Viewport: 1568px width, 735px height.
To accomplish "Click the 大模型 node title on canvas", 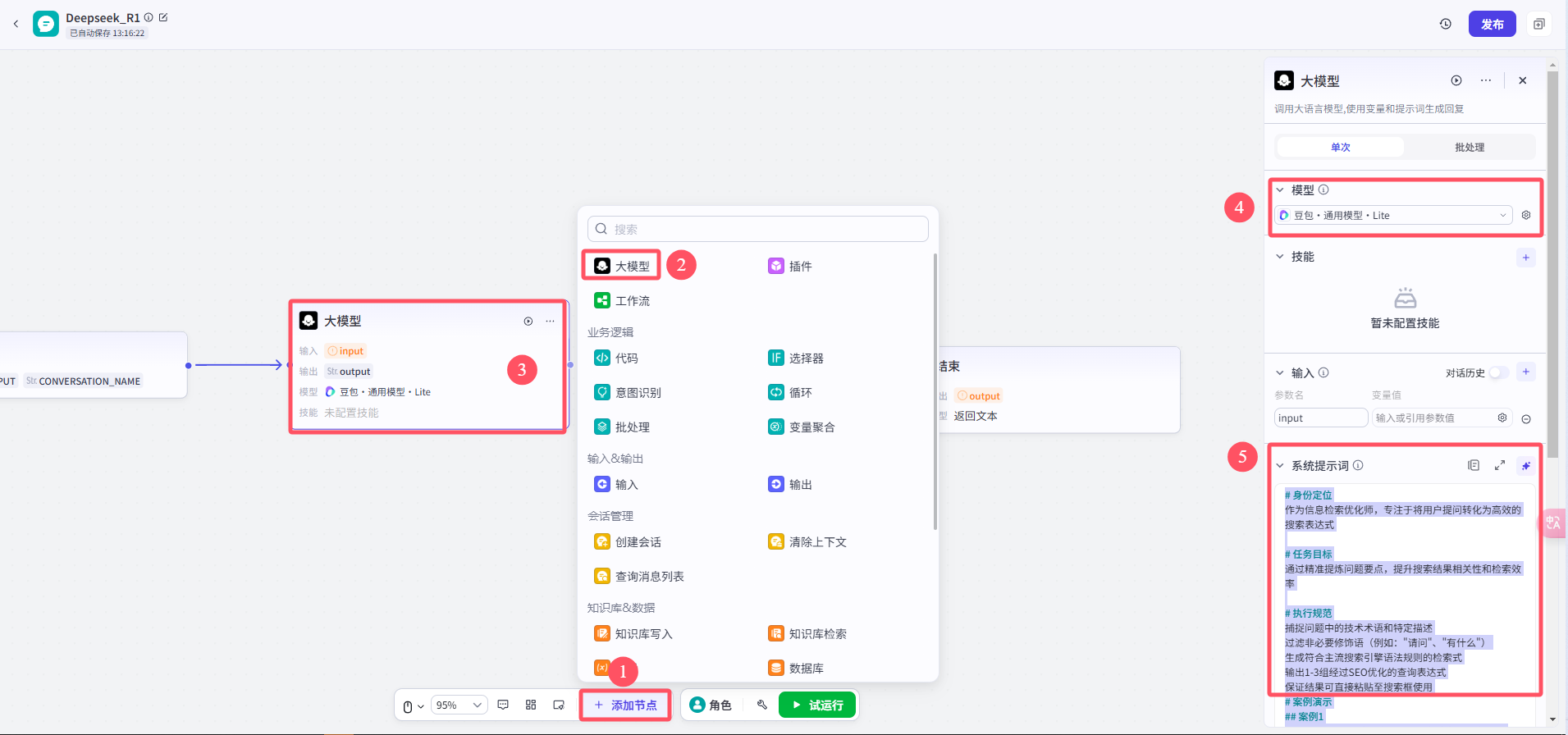I will click(x=342, y=321).
